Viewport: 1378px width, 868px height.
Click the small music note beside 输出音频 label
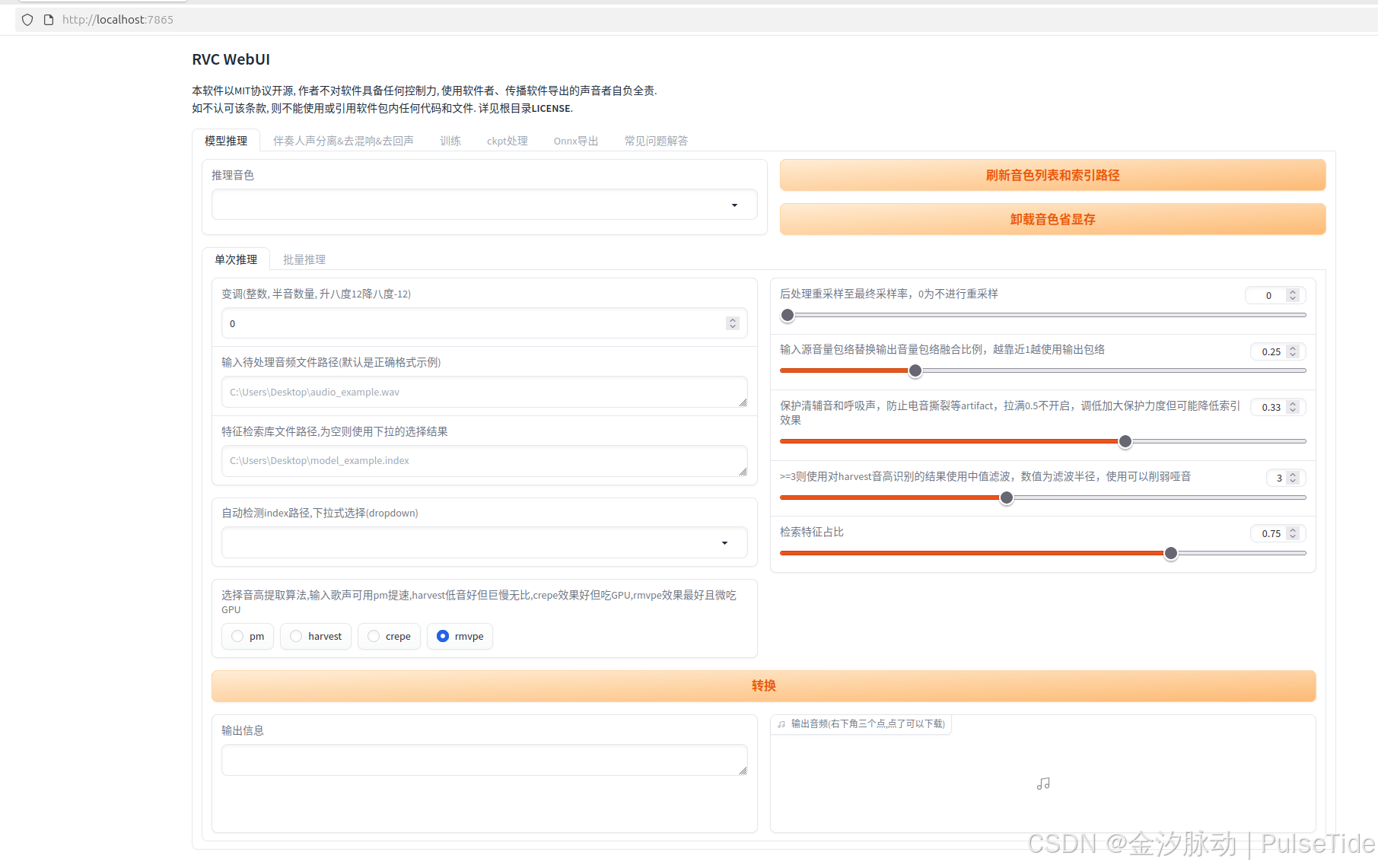pos(781,724)
